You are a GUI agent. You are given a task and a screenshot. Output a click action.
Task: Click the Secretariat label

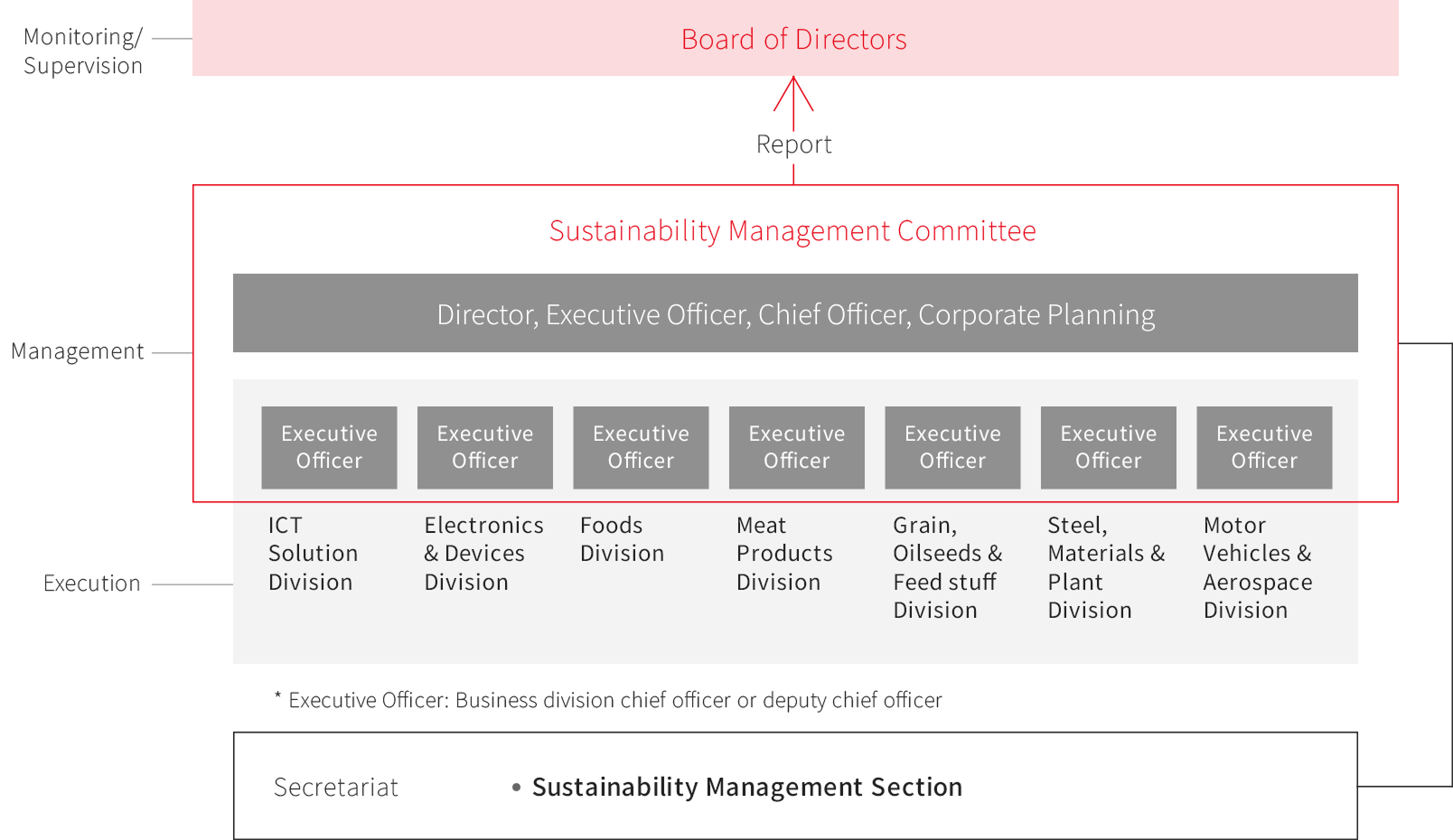click(x=335, y=788)
